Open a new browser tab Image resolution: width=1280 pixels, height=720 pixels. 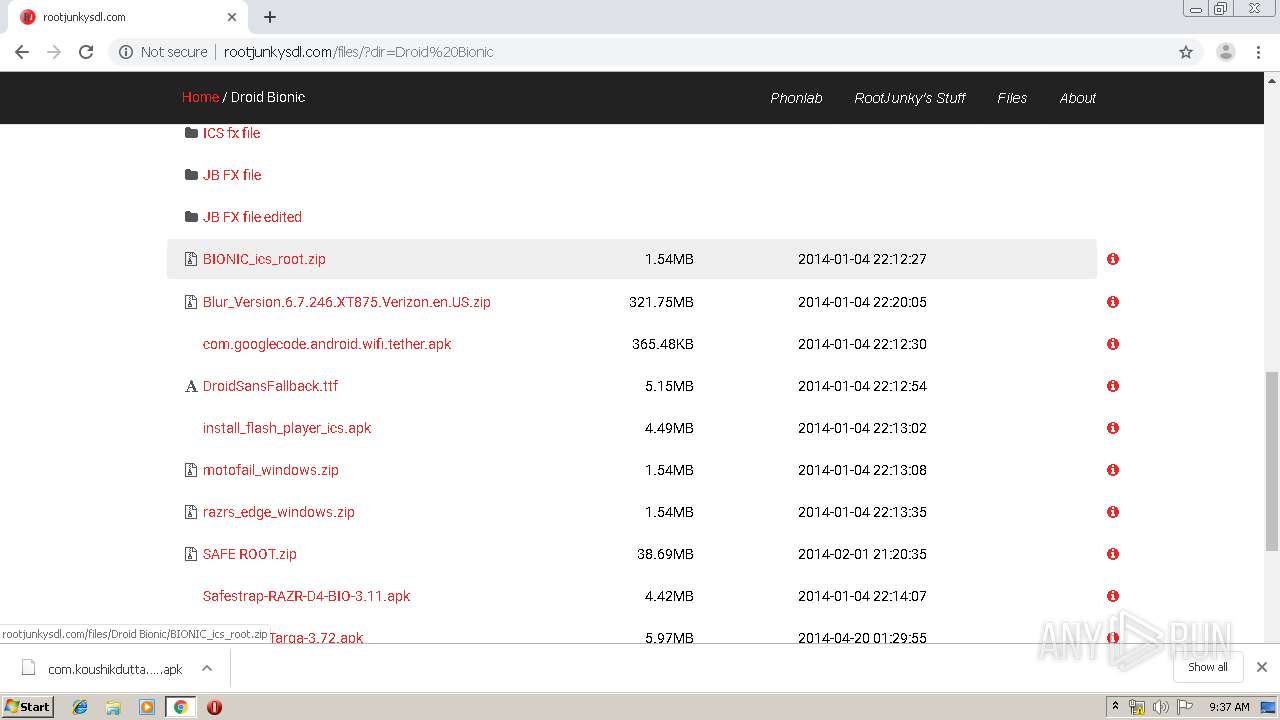(x=270, y=17)
